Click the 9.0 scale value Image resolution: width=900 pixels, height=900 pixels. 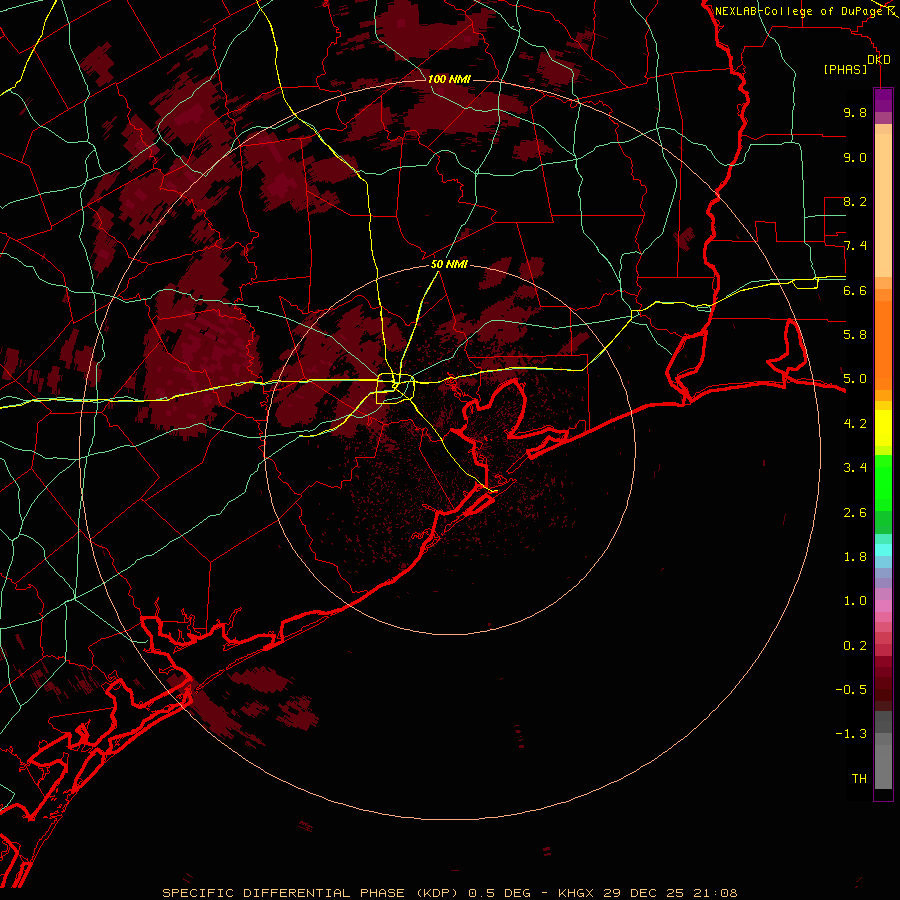(x=855, y=157)
